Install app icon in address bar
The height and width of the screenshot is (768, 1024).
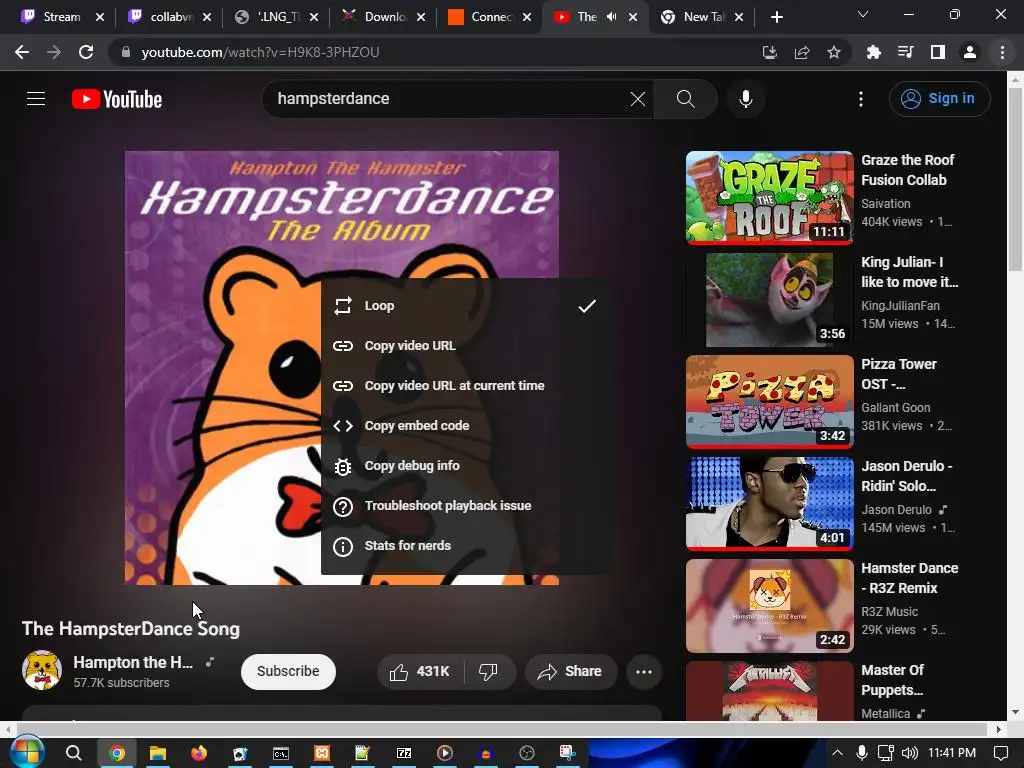(x=770, y=52)
